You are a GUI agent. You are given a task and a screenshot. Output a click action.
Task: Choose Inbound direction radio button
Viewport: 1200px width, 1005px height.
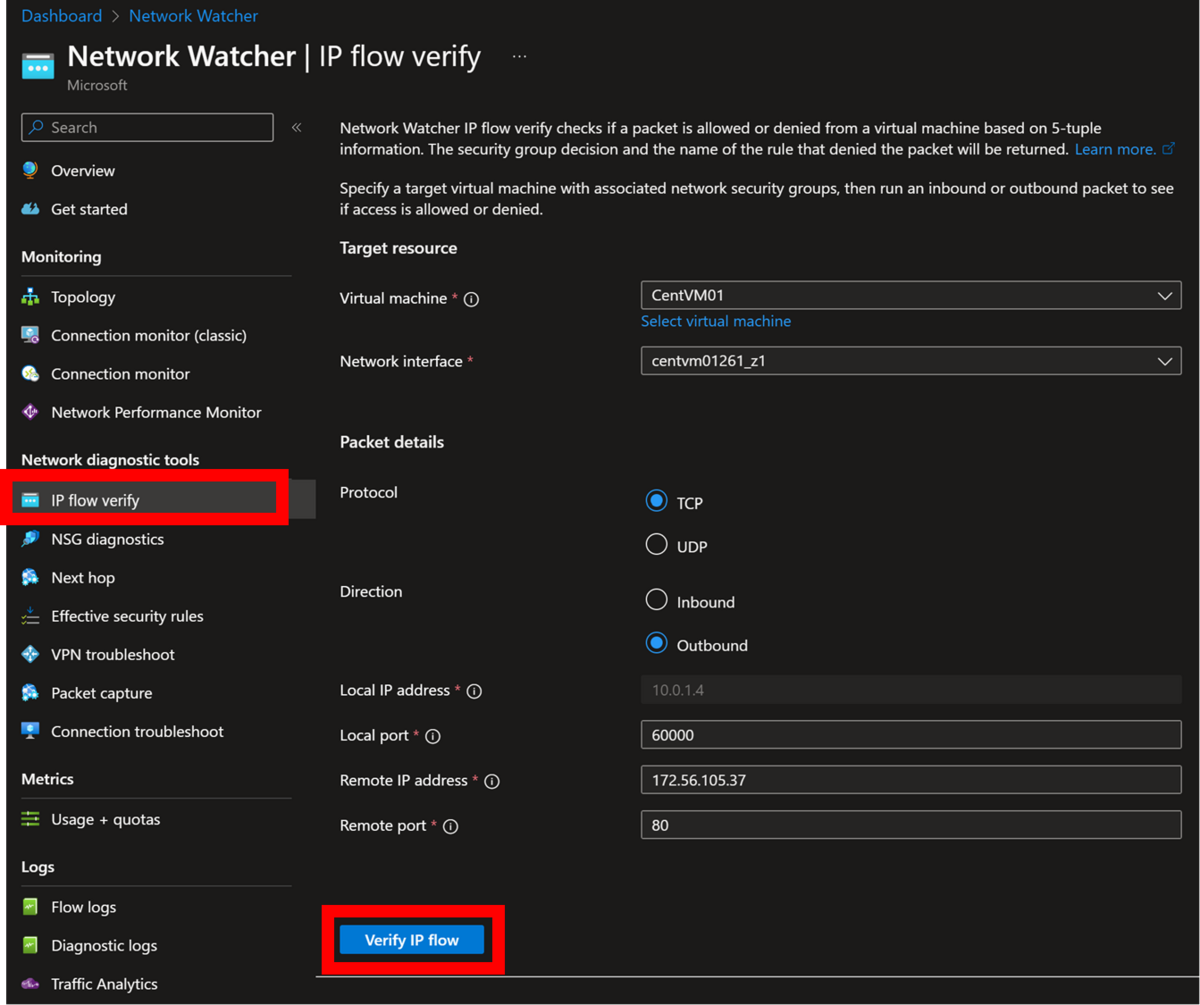pos(656,600)
